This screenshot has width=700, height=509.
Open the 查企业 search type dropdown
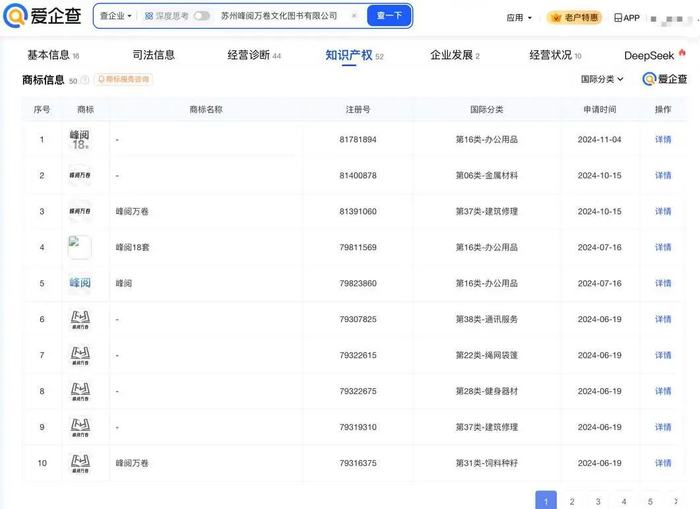[114, 16]
